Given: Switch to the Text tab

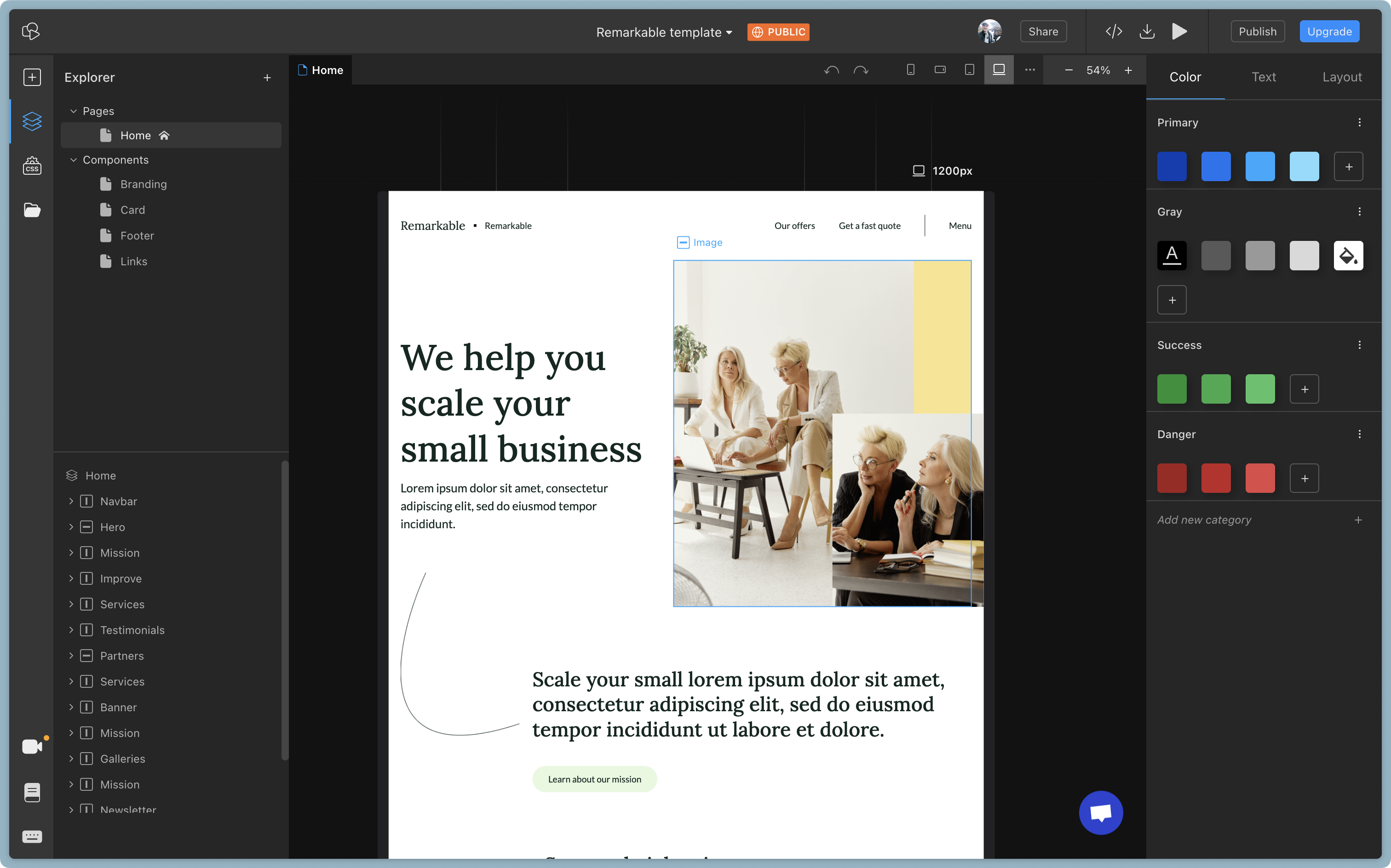Looking at the screenshot, I should tap(1264, 77).
